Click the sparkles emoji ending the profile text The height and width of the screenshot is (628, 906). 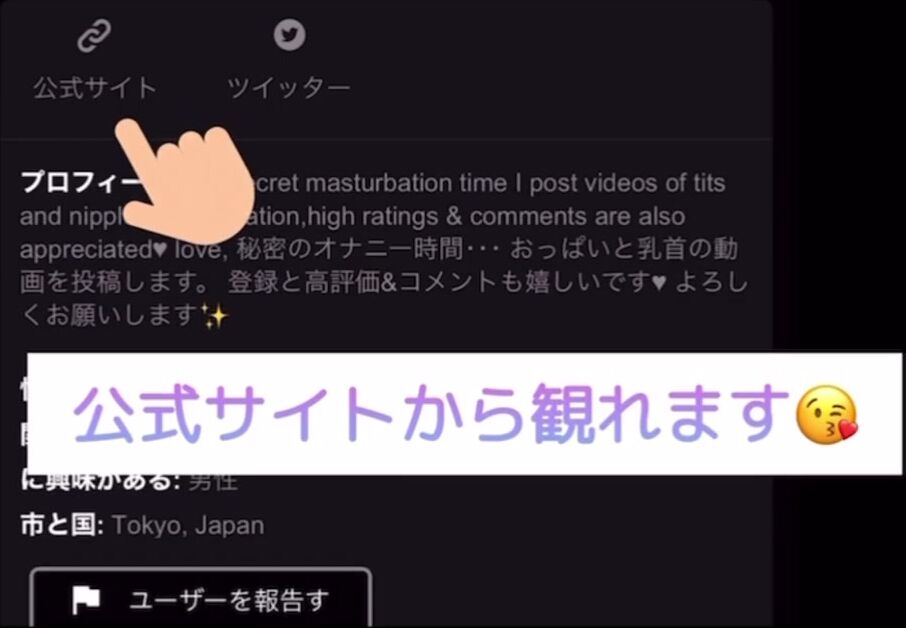[x=215, y=316]
